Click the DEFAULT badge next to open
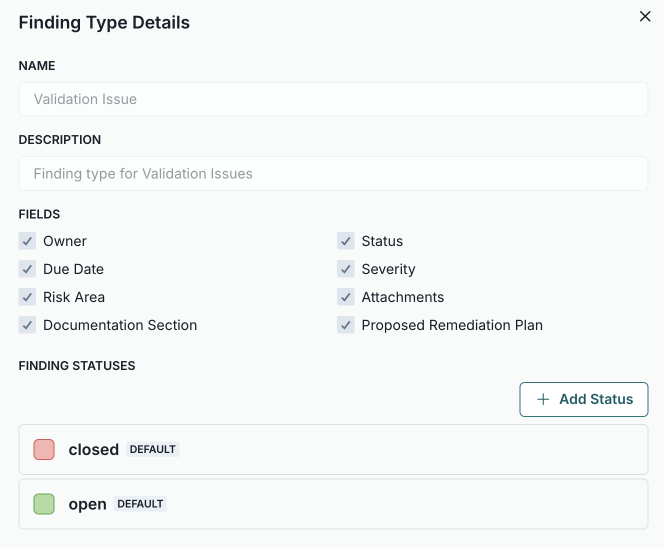 (x=141, y=504)
